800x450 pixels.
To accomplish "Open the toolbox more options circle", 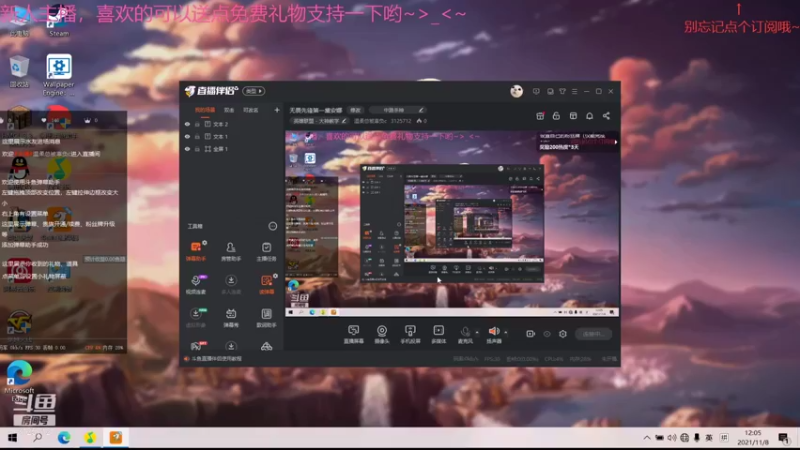I will 272,226.
